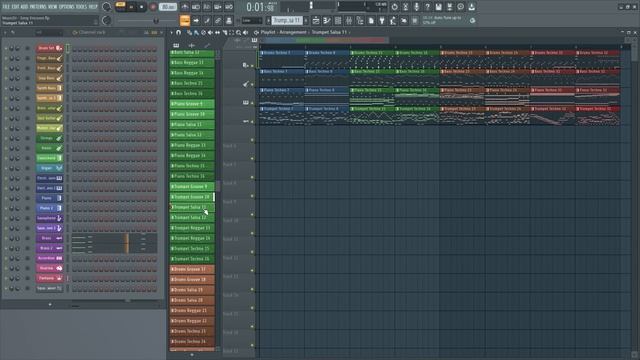The image size is (640, 360).
Task: Mute the Drum Set channel LED
Action: pos(6,48)
